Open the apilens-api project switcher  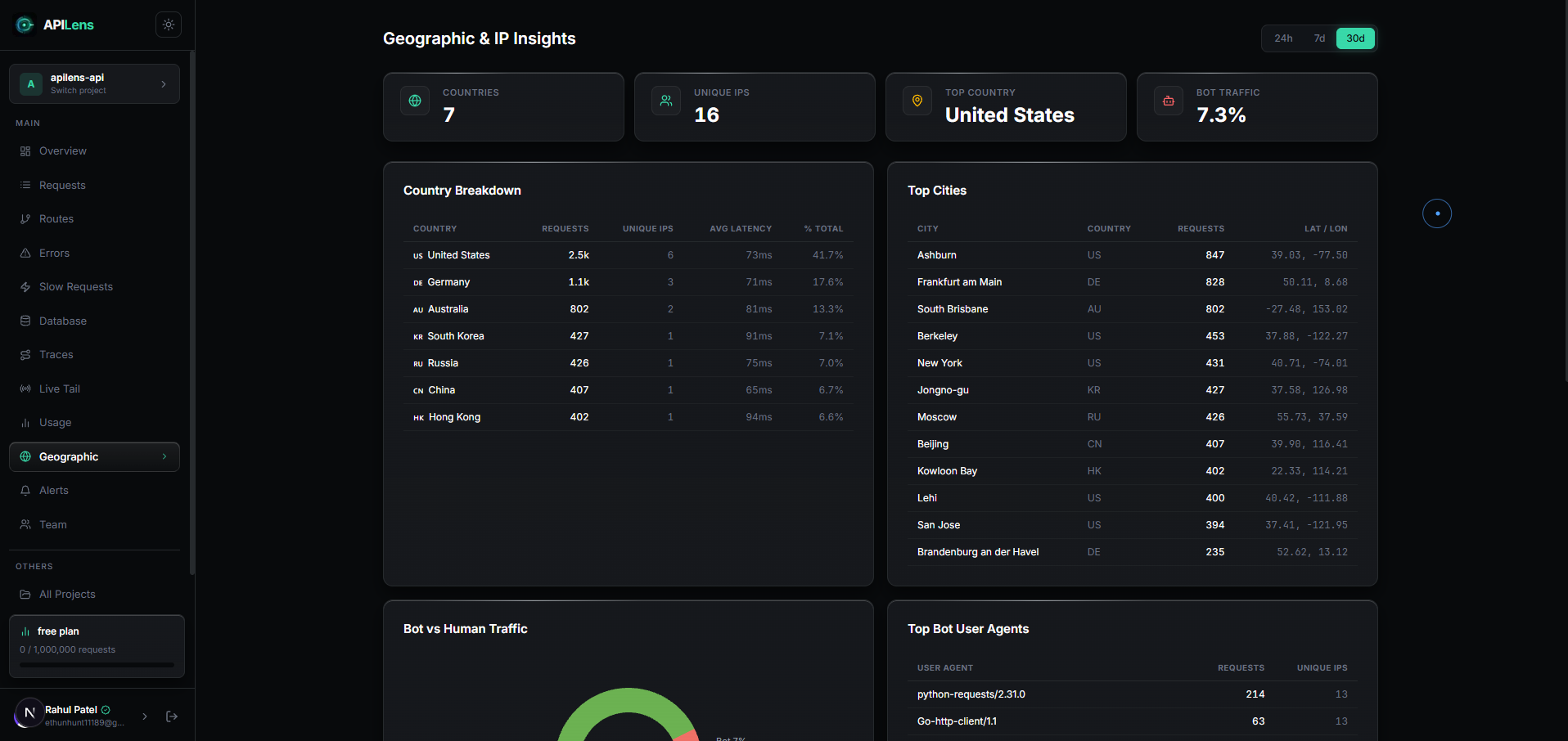click(94, 83)
